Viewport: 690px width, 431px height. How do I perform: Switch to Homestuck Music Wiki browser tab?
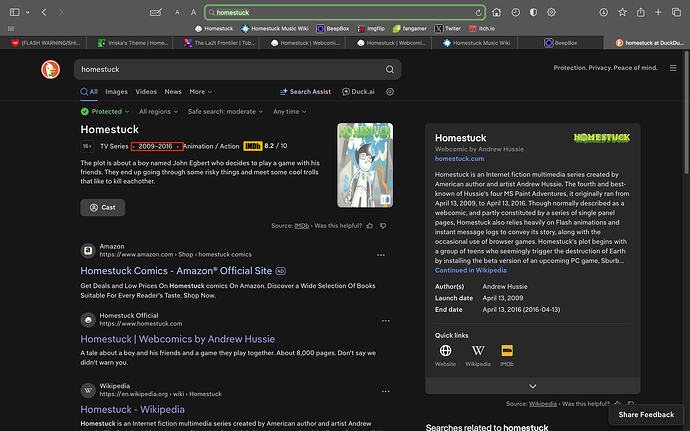[474, 43]
